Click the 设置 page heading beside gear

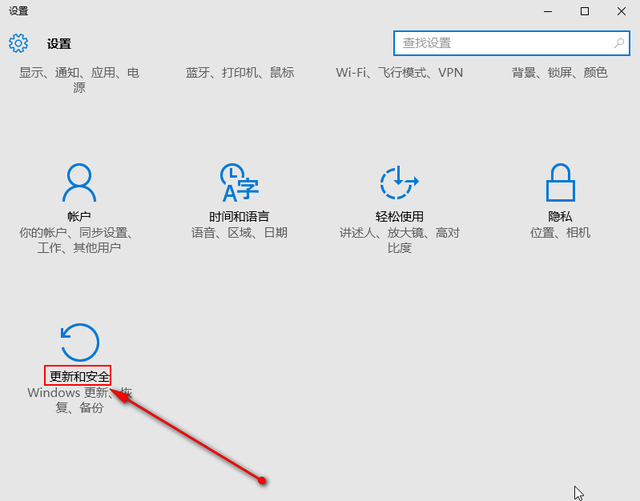point(59,44)
